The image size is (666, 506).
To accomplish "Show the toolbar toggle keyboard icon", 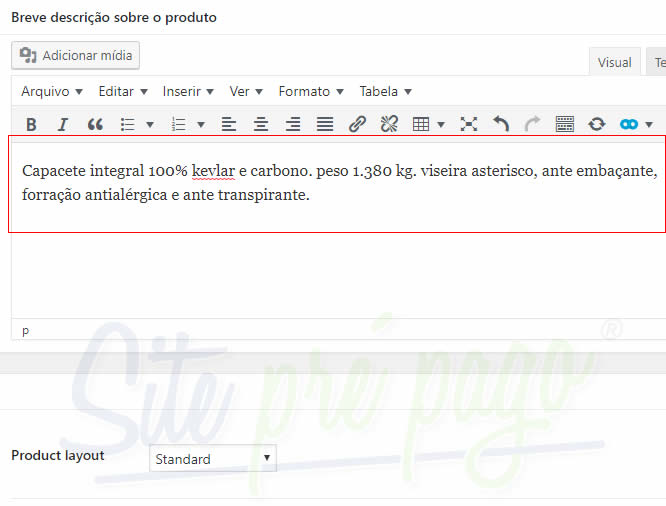I will 565,124.
